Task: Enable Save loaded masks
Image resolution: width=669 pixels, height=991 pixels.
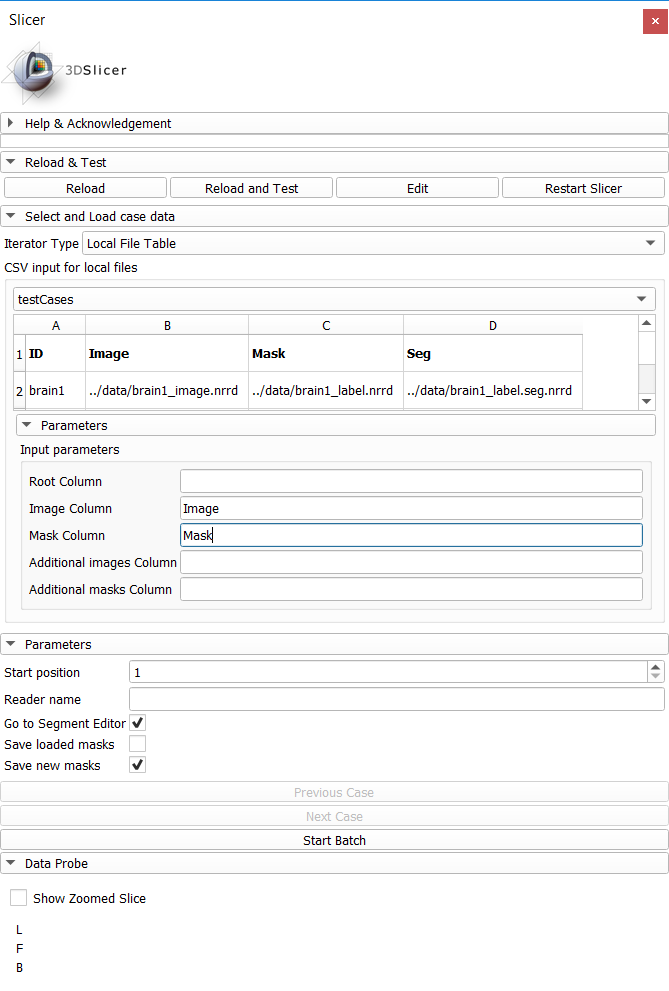Action: pyautogui.click(x=137, y=744)
